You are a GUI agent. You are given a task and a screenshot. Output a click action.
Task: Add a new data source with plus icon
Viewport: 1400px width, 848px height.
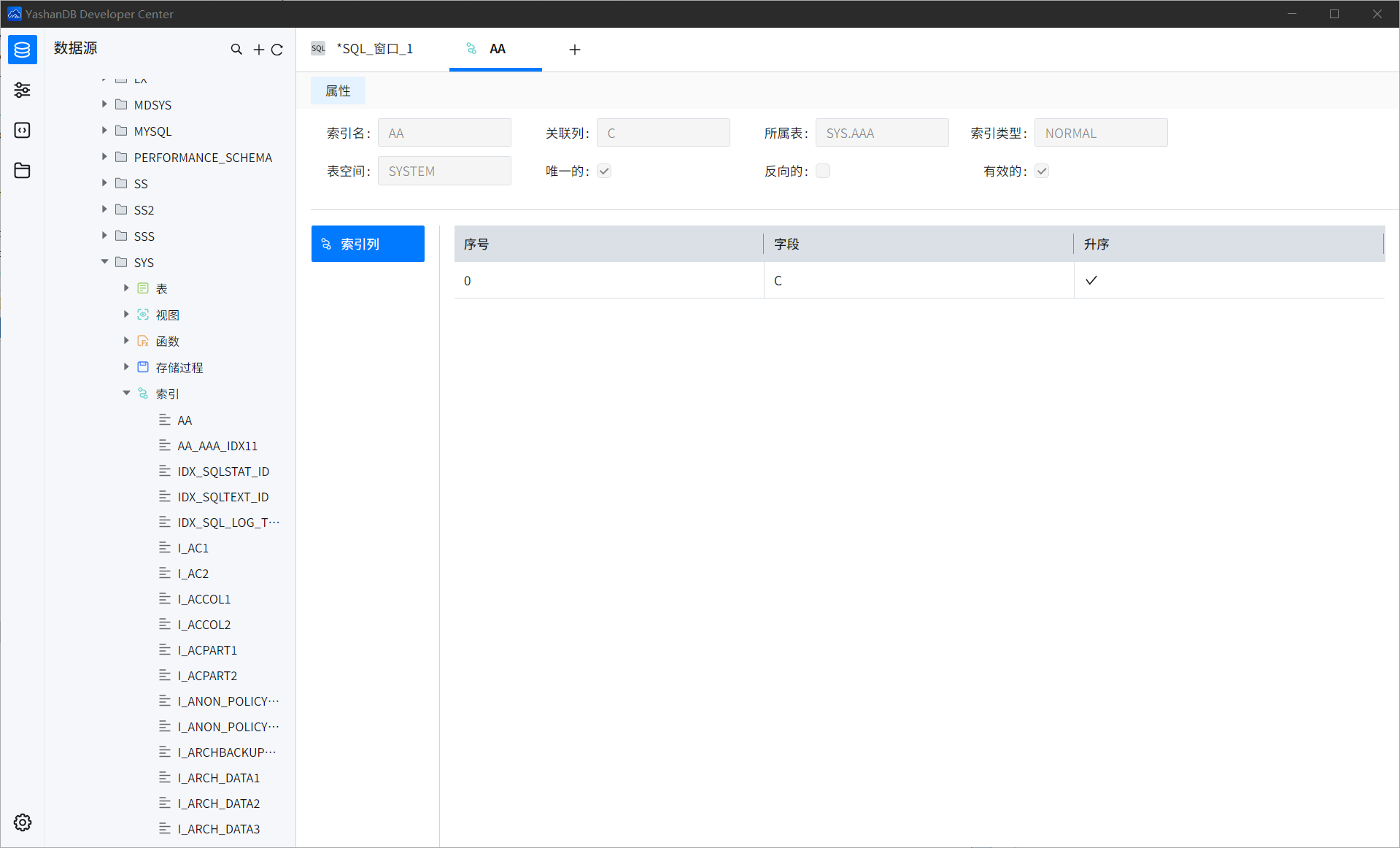[x=258, y=50]
